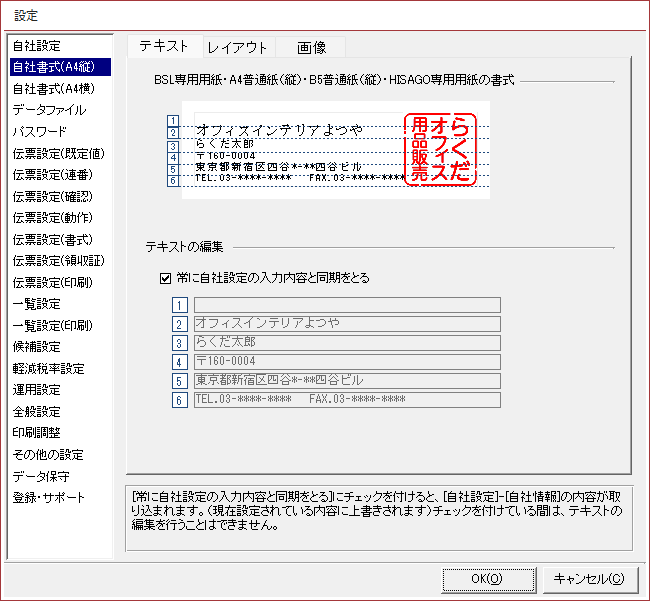
Task: Open 伝票設定(印刷) category
Action: [x=53, y=282]
